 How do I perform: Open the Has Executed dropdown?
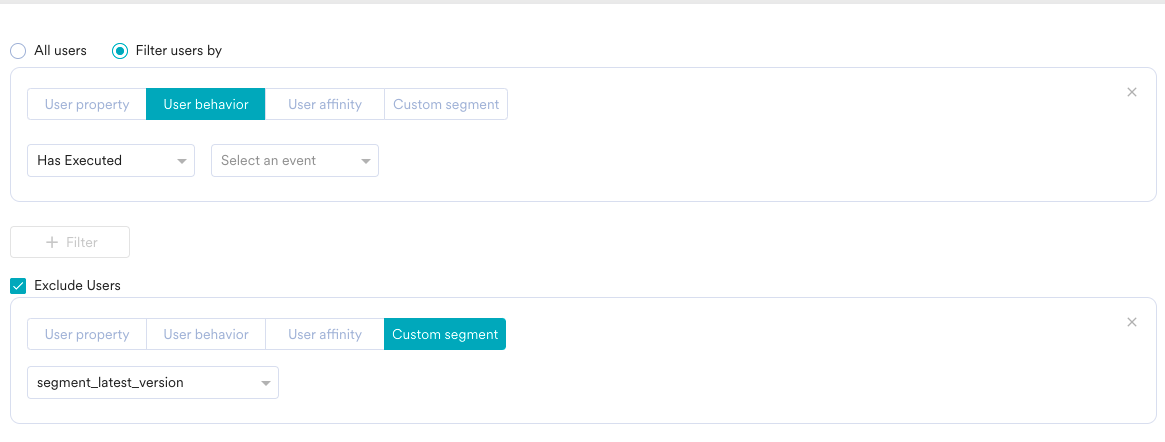coord(110,161)
